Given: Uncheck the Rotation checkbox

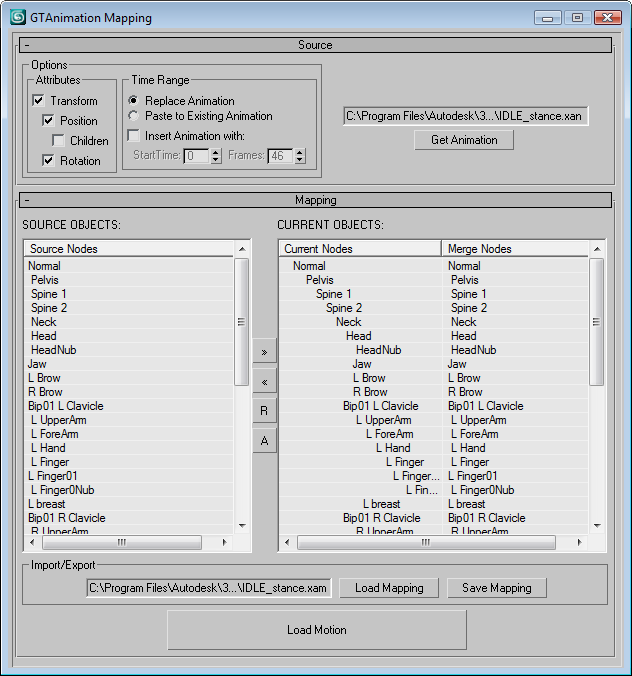Looking at the screenshot, I should click(x=49, y=161).
